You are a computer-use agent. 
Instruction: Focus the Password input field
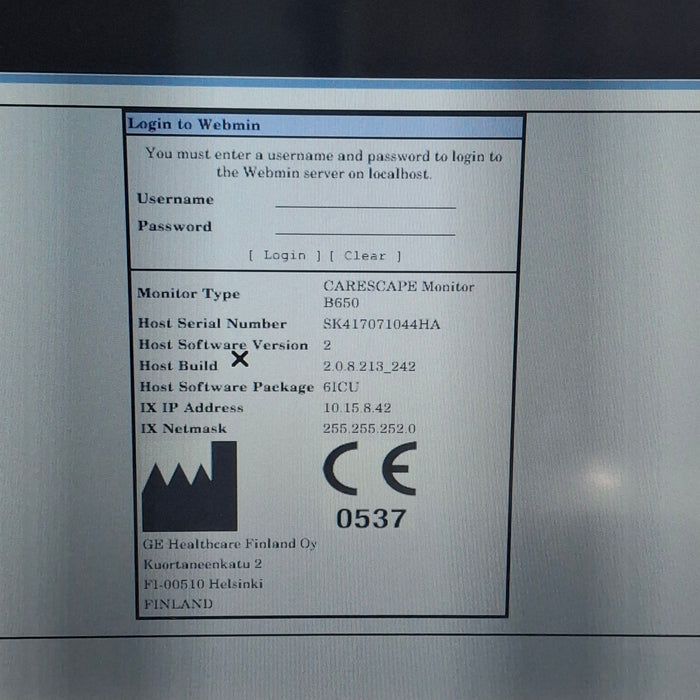[365, 226]
